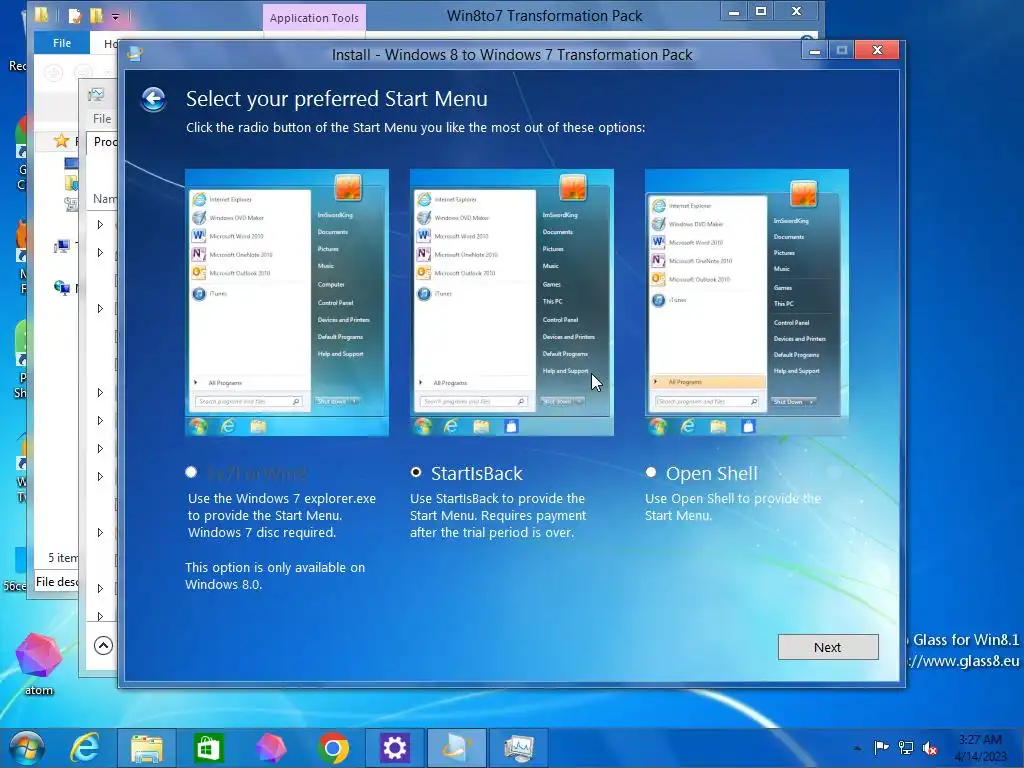Open the network tray icon
This screenshot has width=1024, height=768.
point(906,747)
